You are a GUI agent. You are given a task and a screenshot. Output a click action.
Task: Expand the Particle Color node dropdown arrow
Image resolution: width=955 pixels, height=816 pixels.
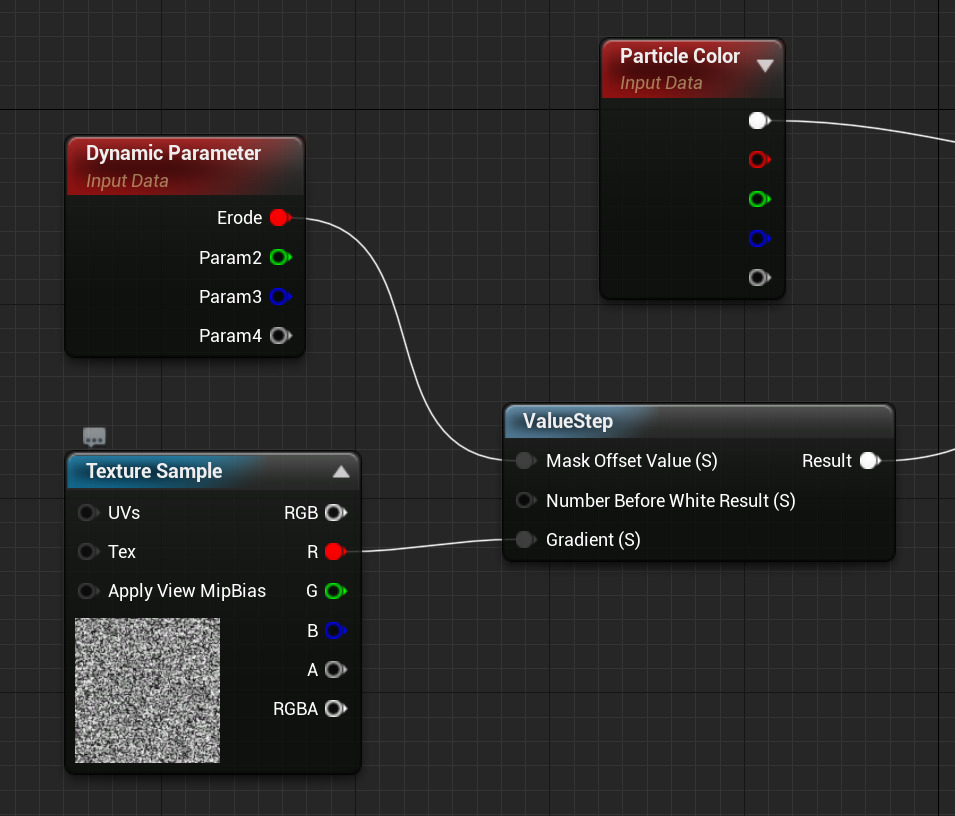tap(765, 66)
